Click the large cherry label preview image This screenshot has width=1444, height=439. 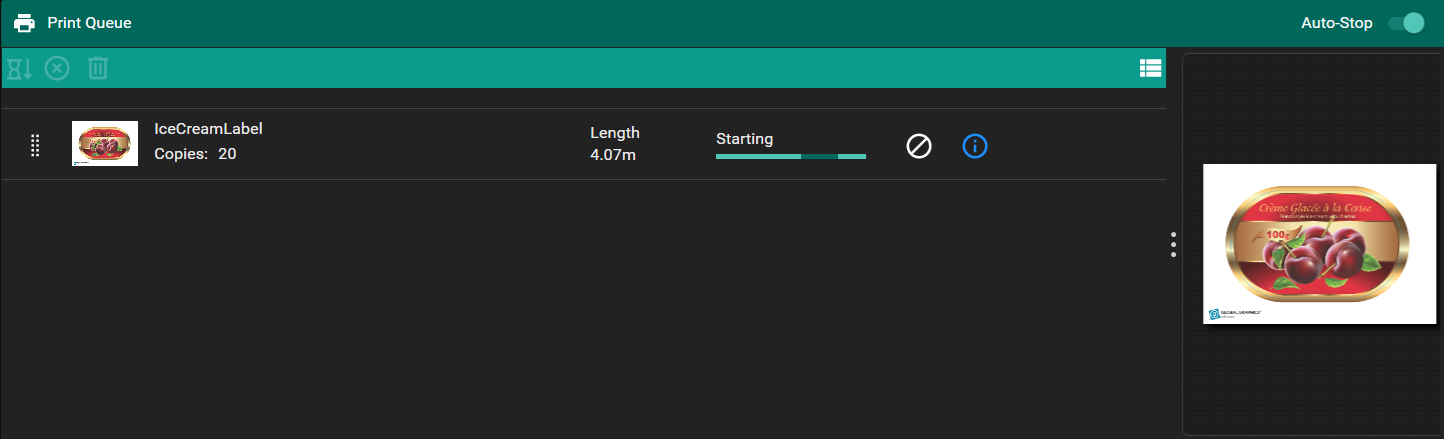click(x=1316, y=240)
